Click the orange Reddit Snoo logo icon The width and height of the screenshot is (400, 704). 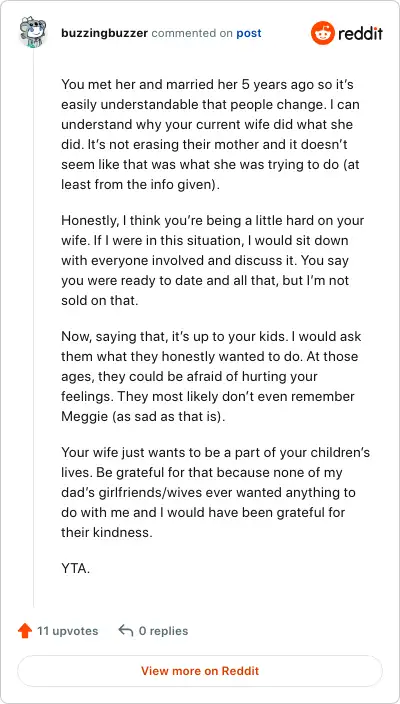click(322, 33)
